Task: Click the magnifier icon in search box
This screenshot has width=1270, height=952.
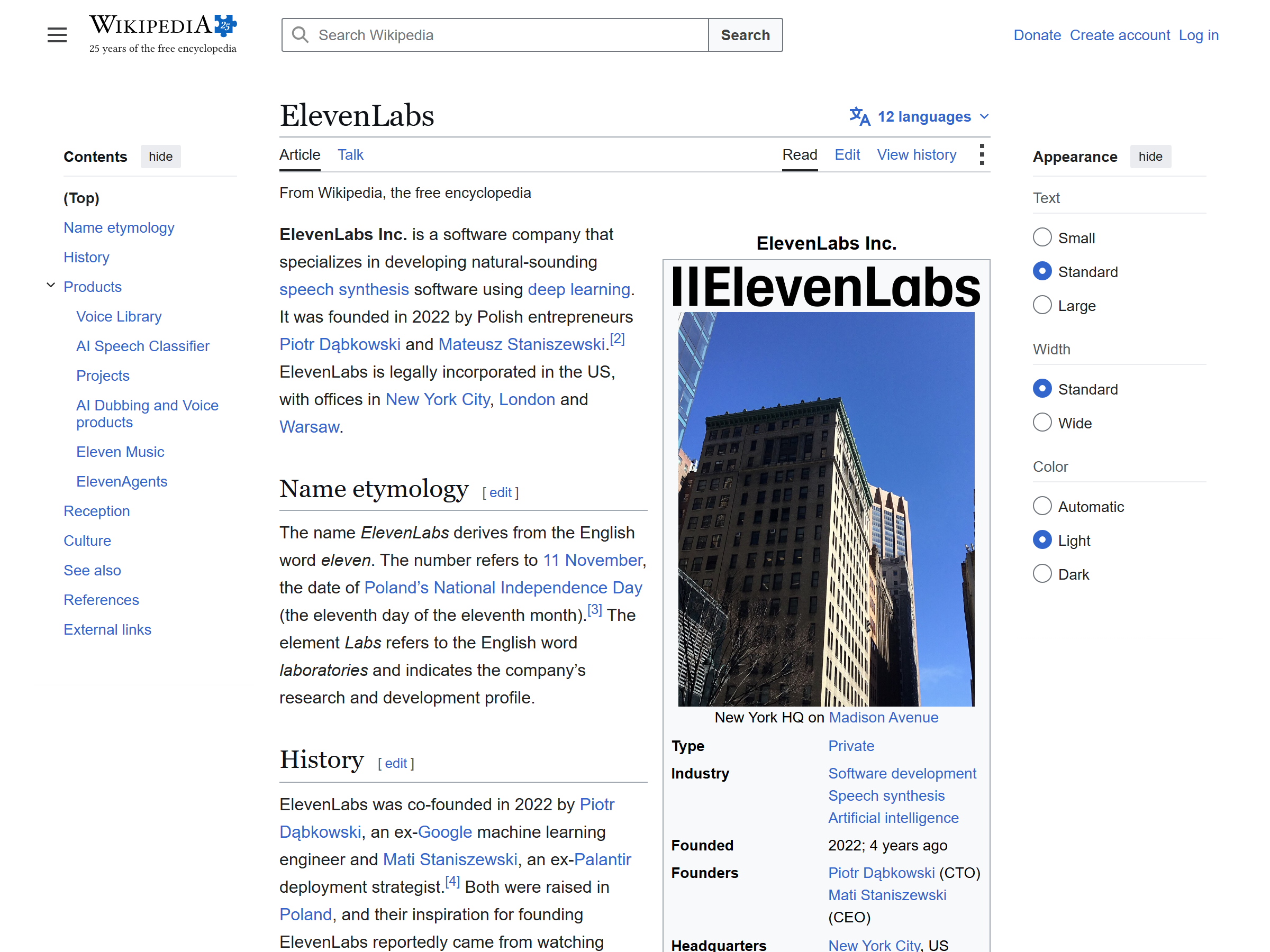Action: pyautogui.click(x=300, y=35)
